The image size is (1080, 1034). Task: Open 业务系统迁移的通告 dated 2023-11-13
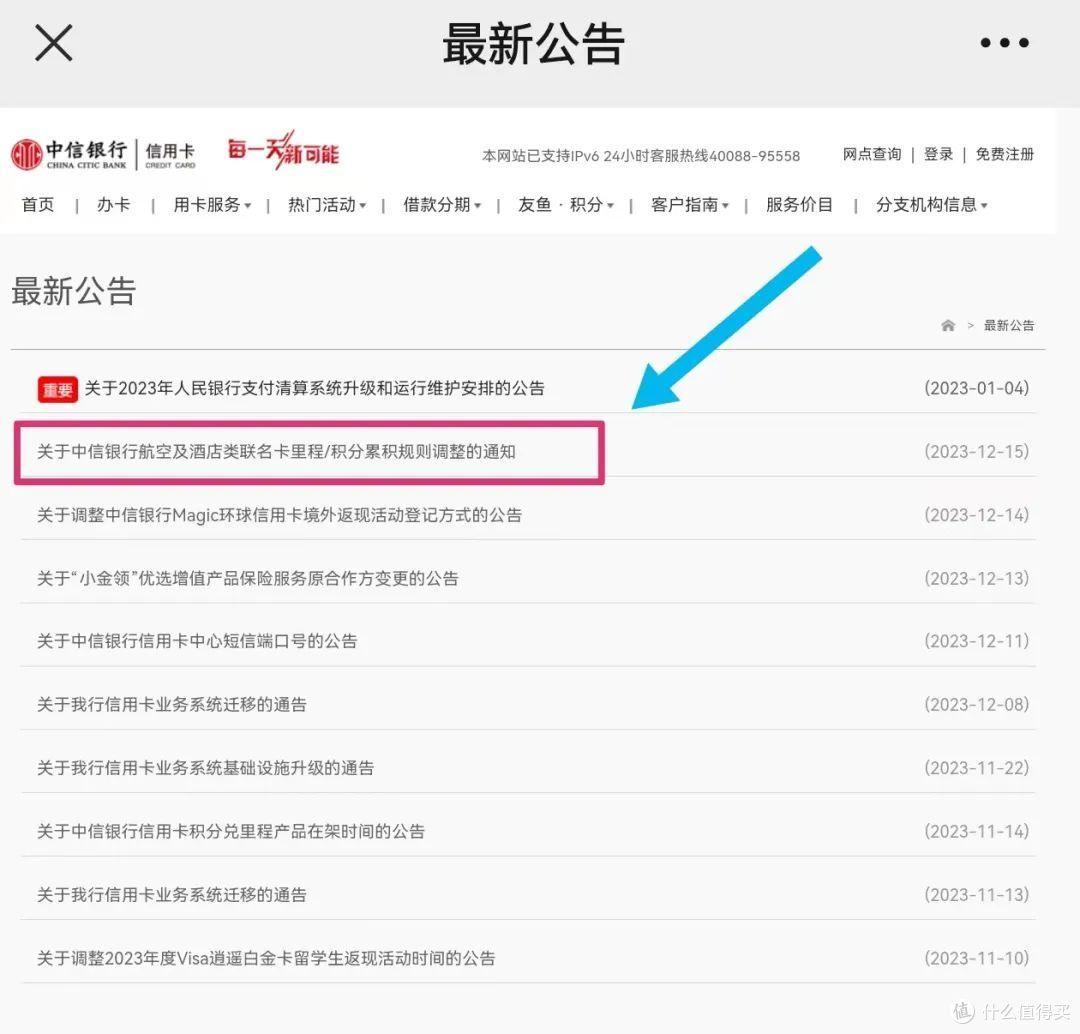coord(172,895)
